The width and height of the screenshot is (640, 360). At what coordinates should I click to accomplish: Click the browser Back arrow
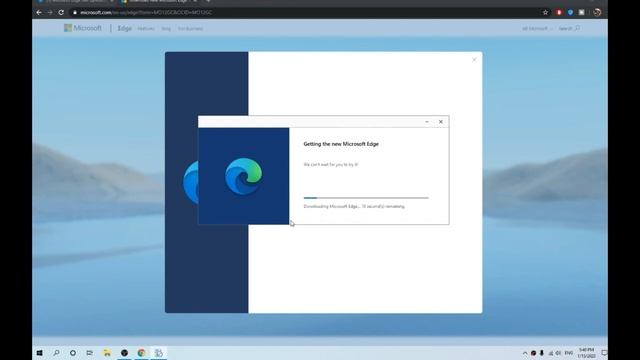39,13
